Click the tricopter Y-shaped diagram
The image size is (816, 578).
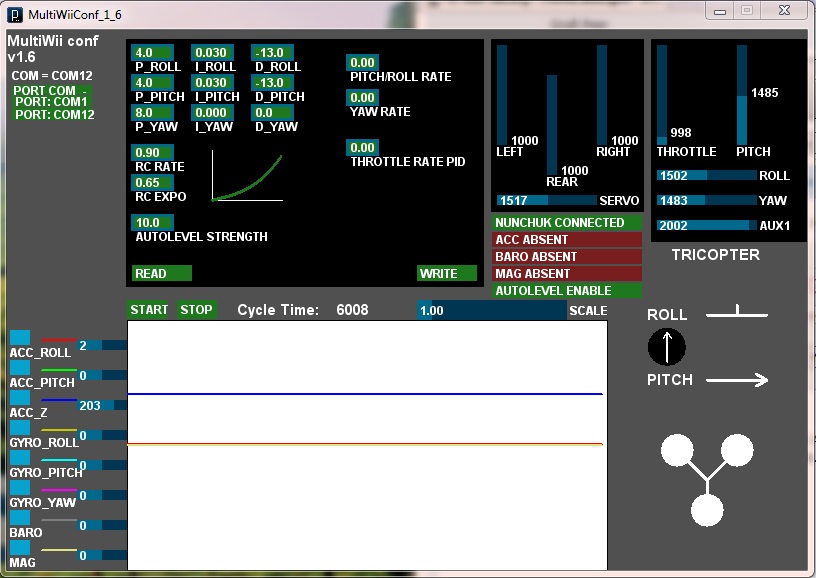[707, 480]
